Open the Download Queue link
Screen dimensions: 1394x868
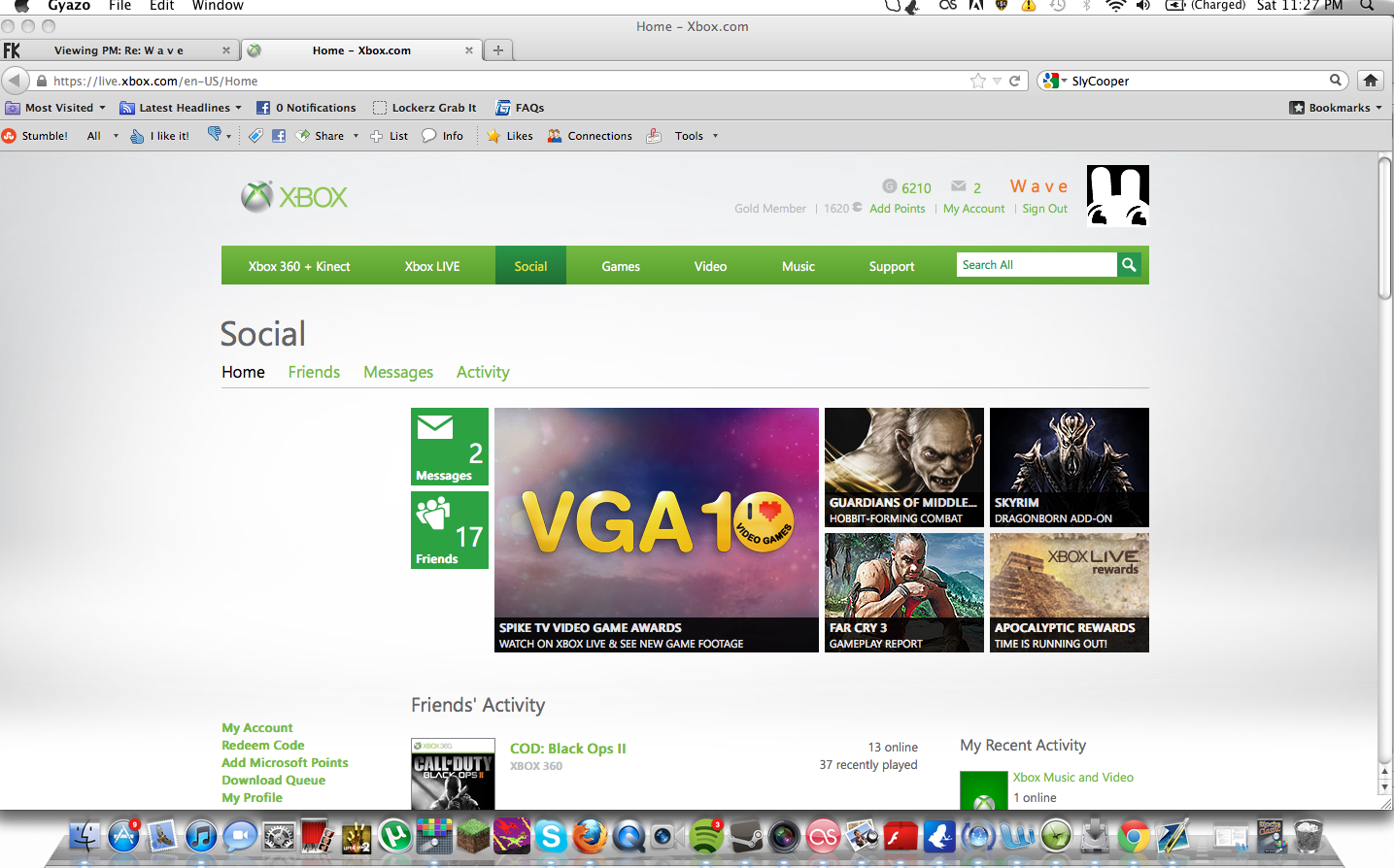(274, 781)
